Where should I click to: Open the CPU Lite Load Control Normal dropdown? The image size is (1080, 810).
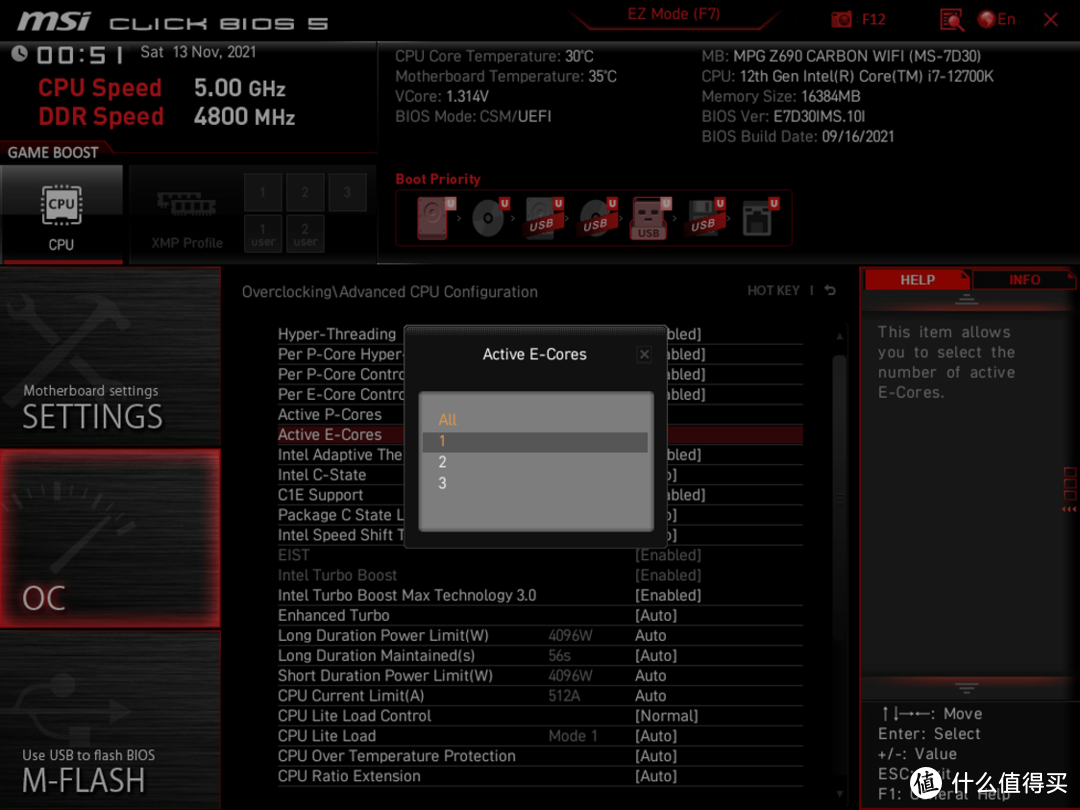pos(667,716)
